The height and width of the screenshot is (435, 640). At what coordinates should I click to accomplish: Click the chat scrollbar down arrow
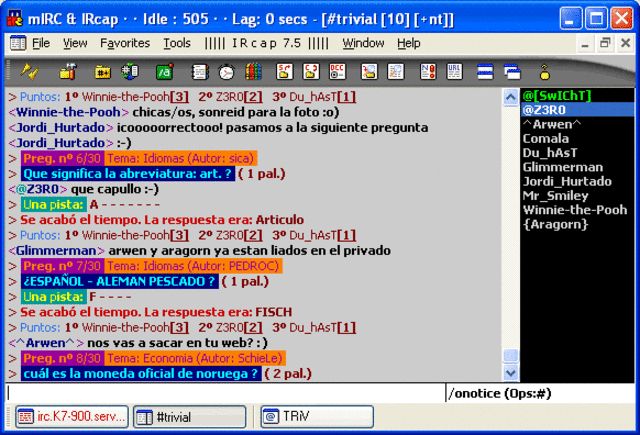click(510, 373)
